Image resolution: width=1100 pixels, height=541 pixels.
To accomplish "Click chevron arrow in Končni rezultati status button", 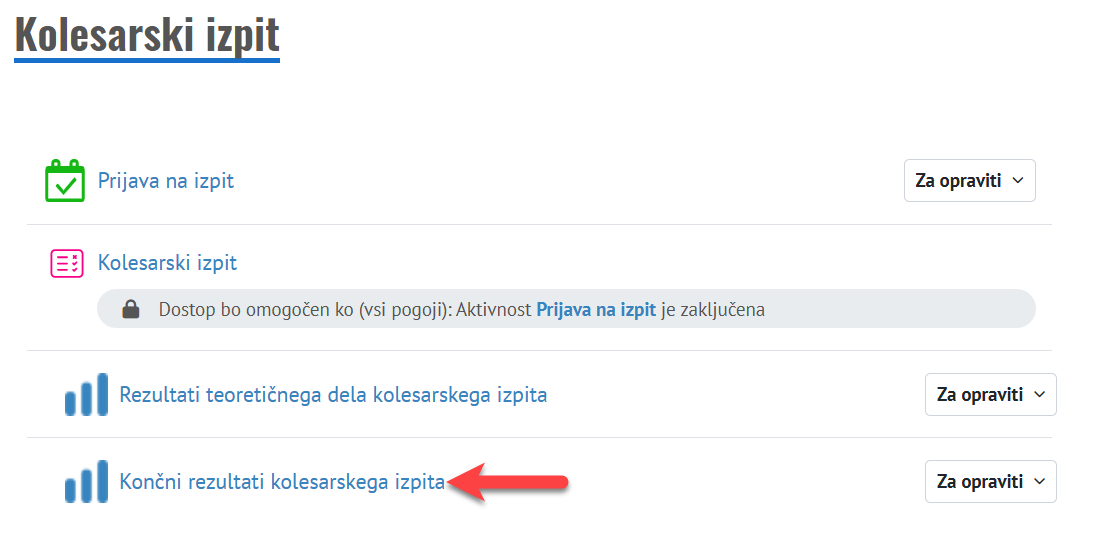I will [x=1039, y=481].
